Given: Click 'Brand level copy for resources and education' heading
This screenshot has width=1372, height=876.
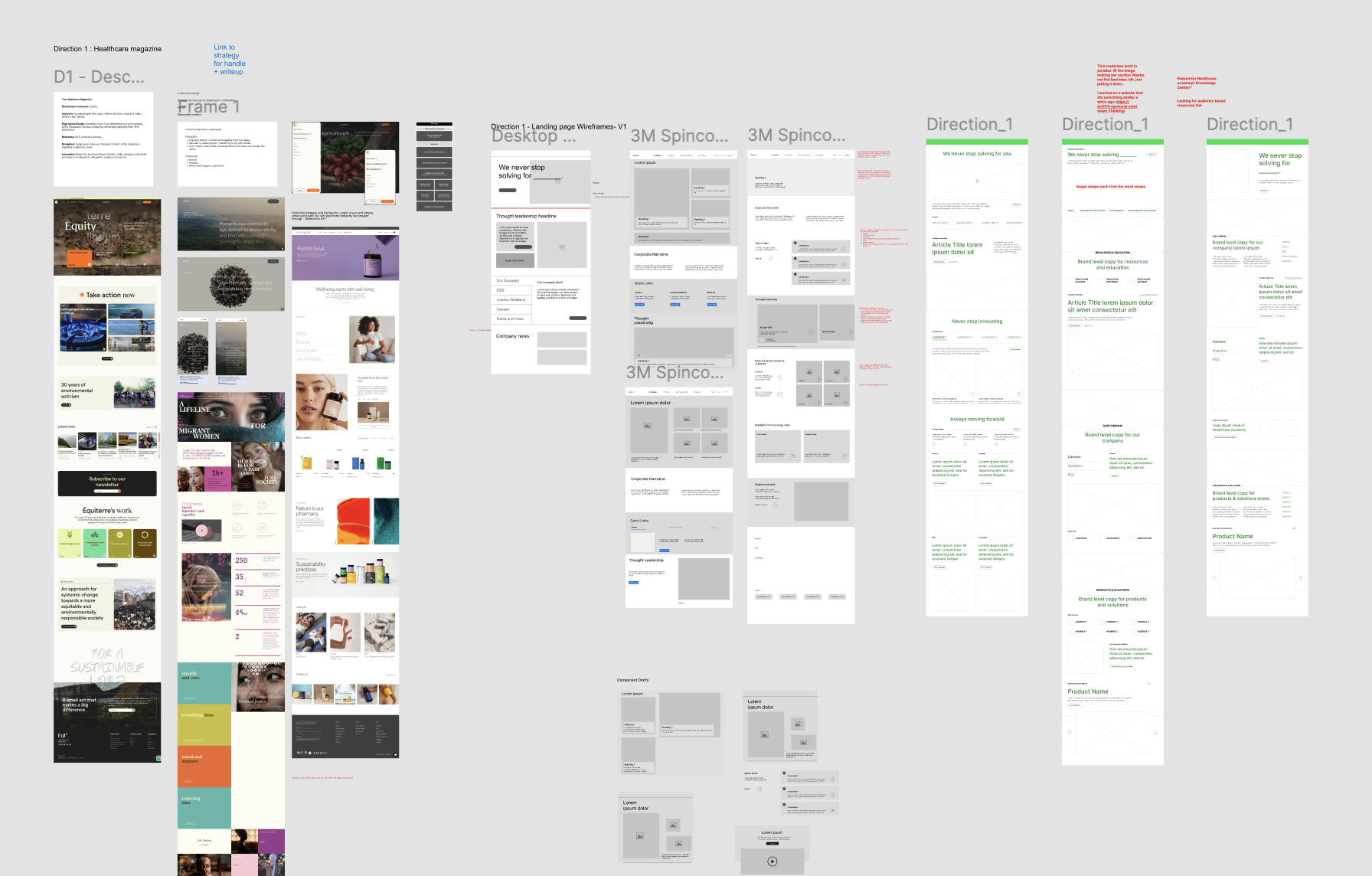Looking at the screenshot, I should tap(1112, 264).
